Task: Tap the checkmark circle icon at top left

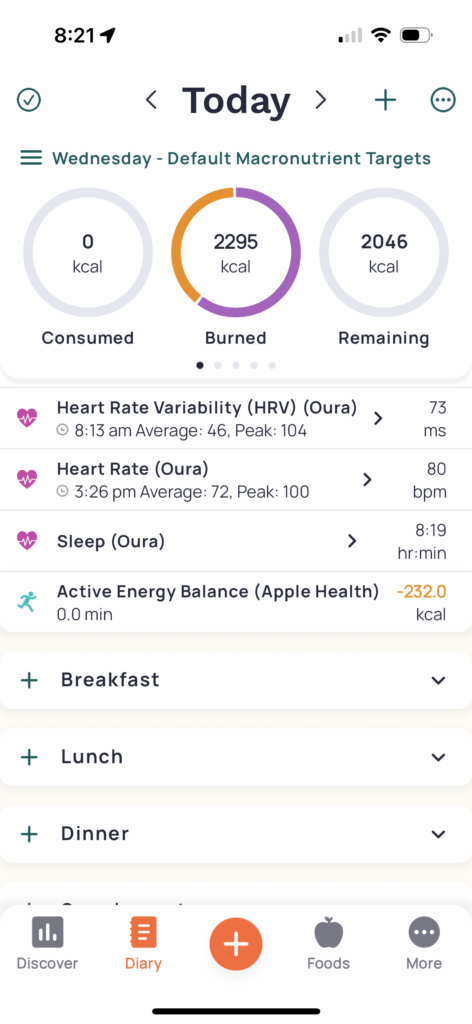Action: pyautogui.click(x=29, y=100)
